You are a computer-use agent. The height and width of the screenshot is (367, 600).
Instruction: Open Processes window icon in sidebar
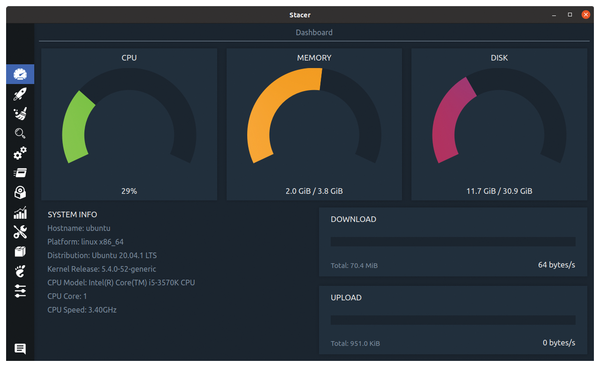(20, 173)
